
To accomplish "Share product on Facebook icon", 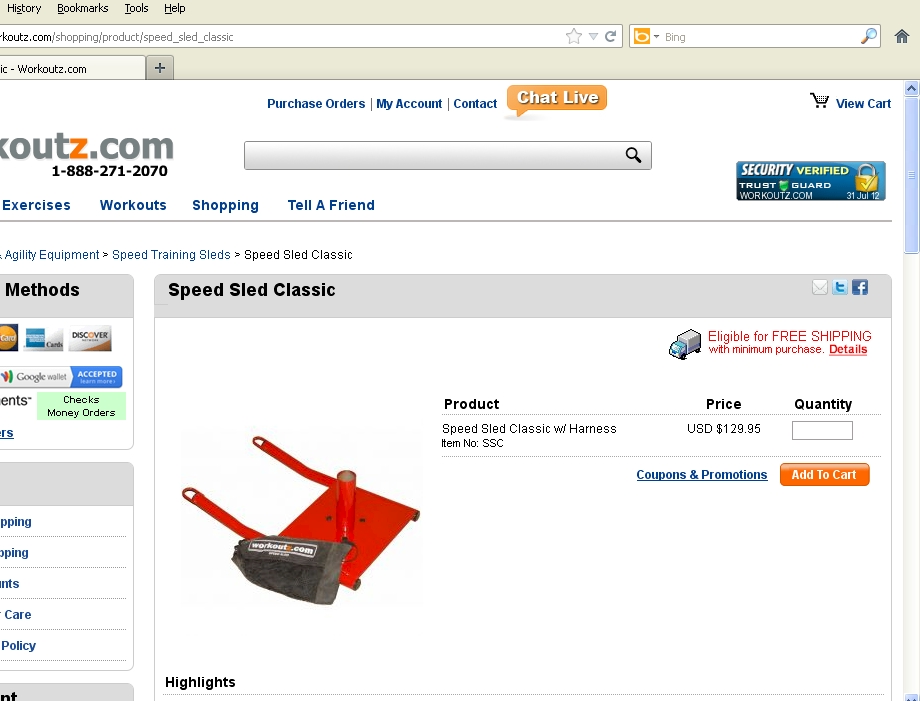I will [860, 287].
